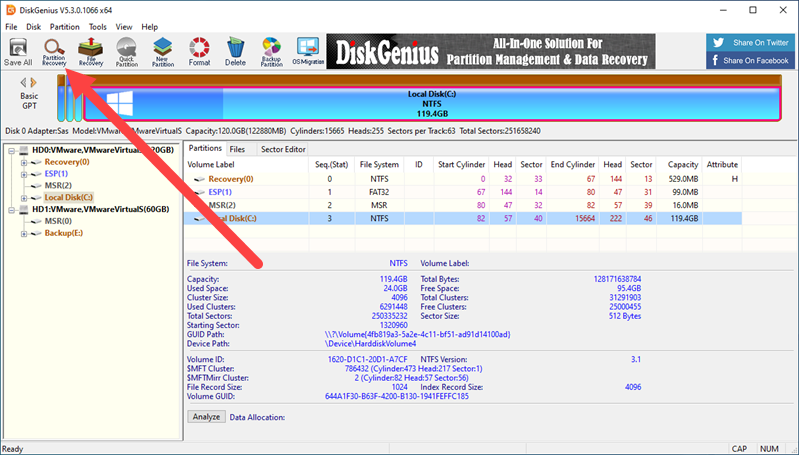Select ESP(1) row in partition table
The width and height of the screenshot is (799, 455).
pos(463,192)
